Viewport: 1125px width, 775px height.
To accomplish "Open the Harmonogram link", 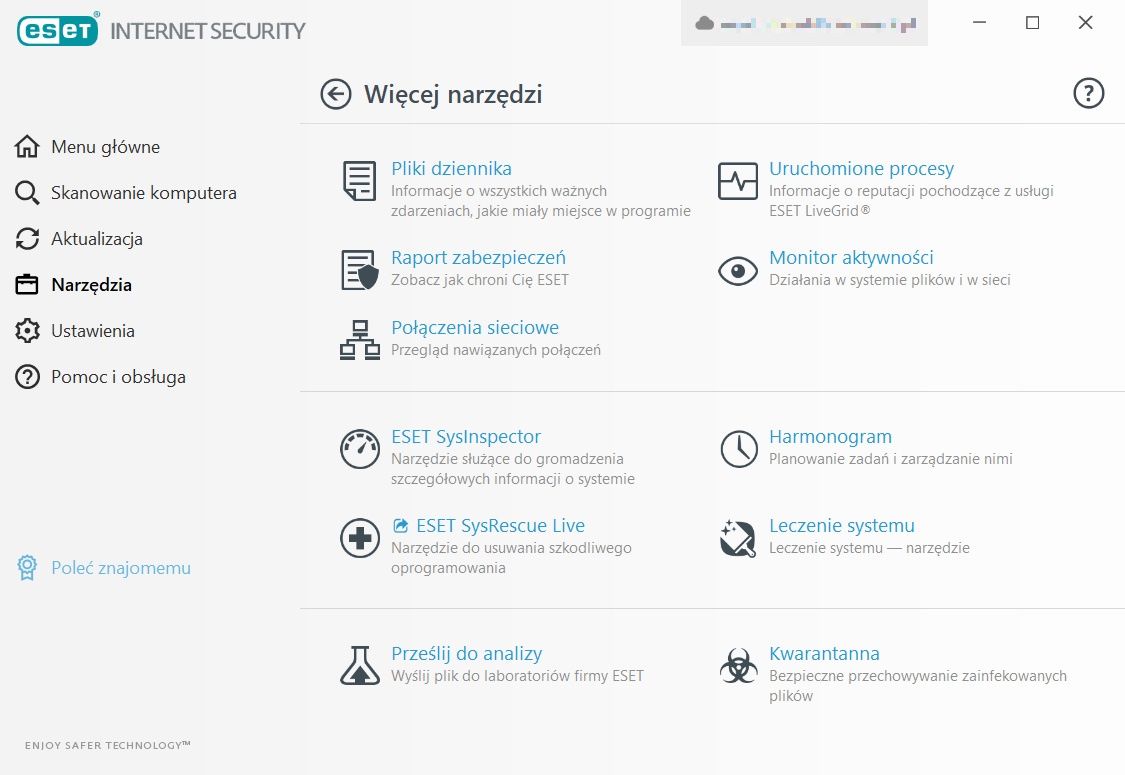I will pos(831,437).
